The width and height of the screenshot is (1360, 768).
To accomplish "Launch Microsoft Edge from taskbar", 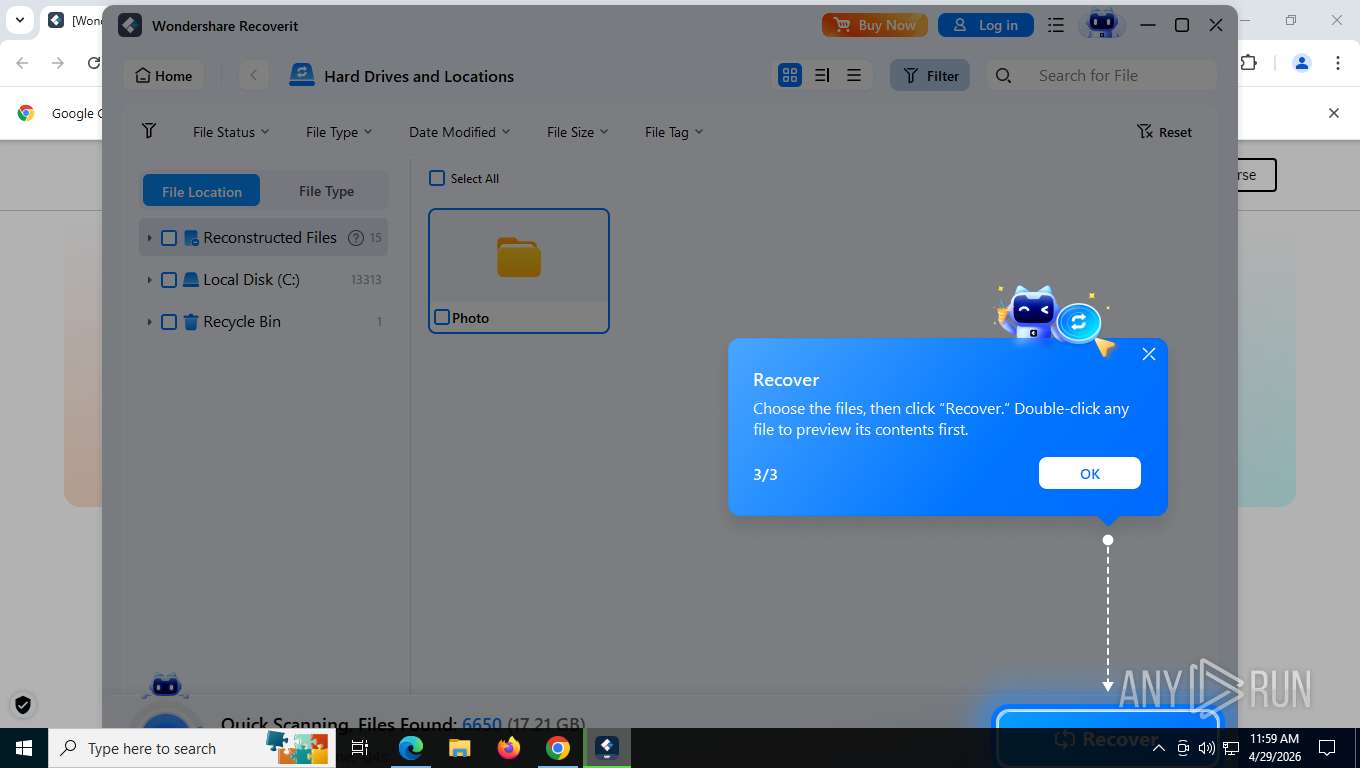I will coord(411,748).
